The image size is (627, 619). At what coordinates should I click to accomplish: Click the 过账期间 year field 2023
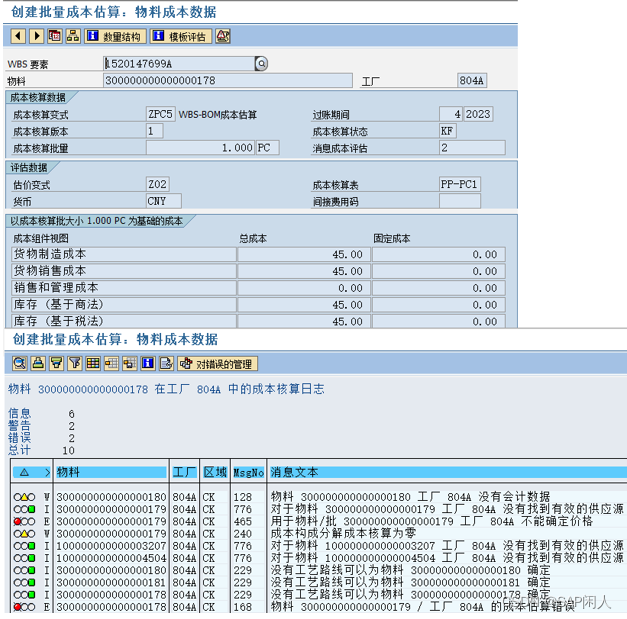click(x=478, y=114)
